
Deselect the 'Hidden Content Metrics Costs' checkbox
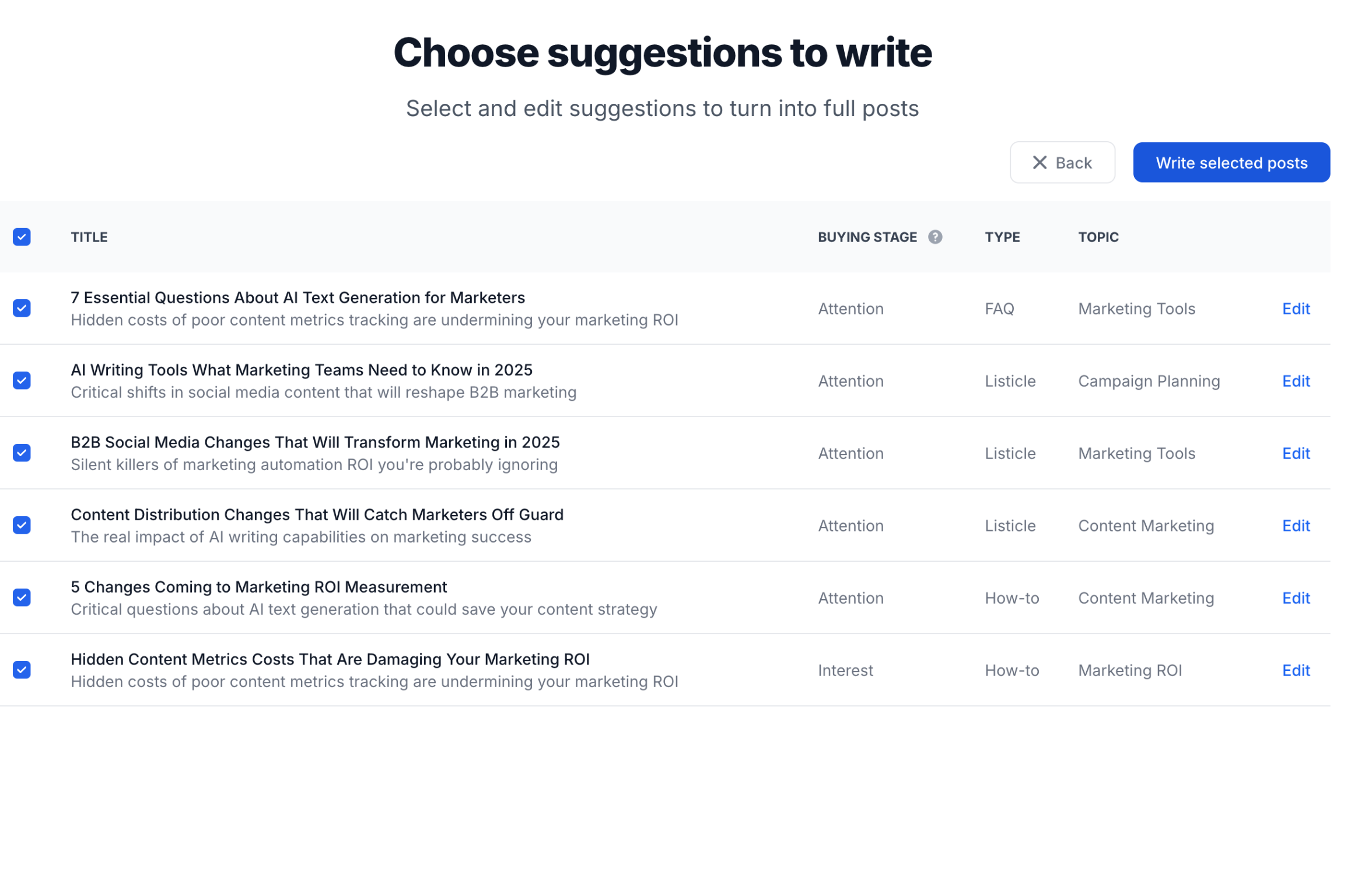coord(22,670)
